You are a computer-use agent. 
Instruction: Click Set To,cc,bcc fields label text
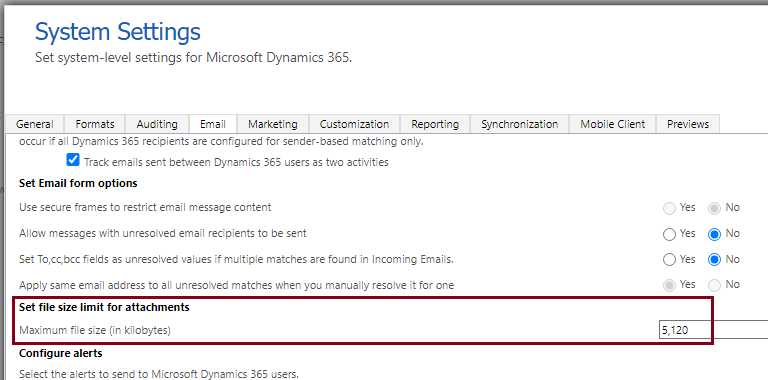pos(236,260)
